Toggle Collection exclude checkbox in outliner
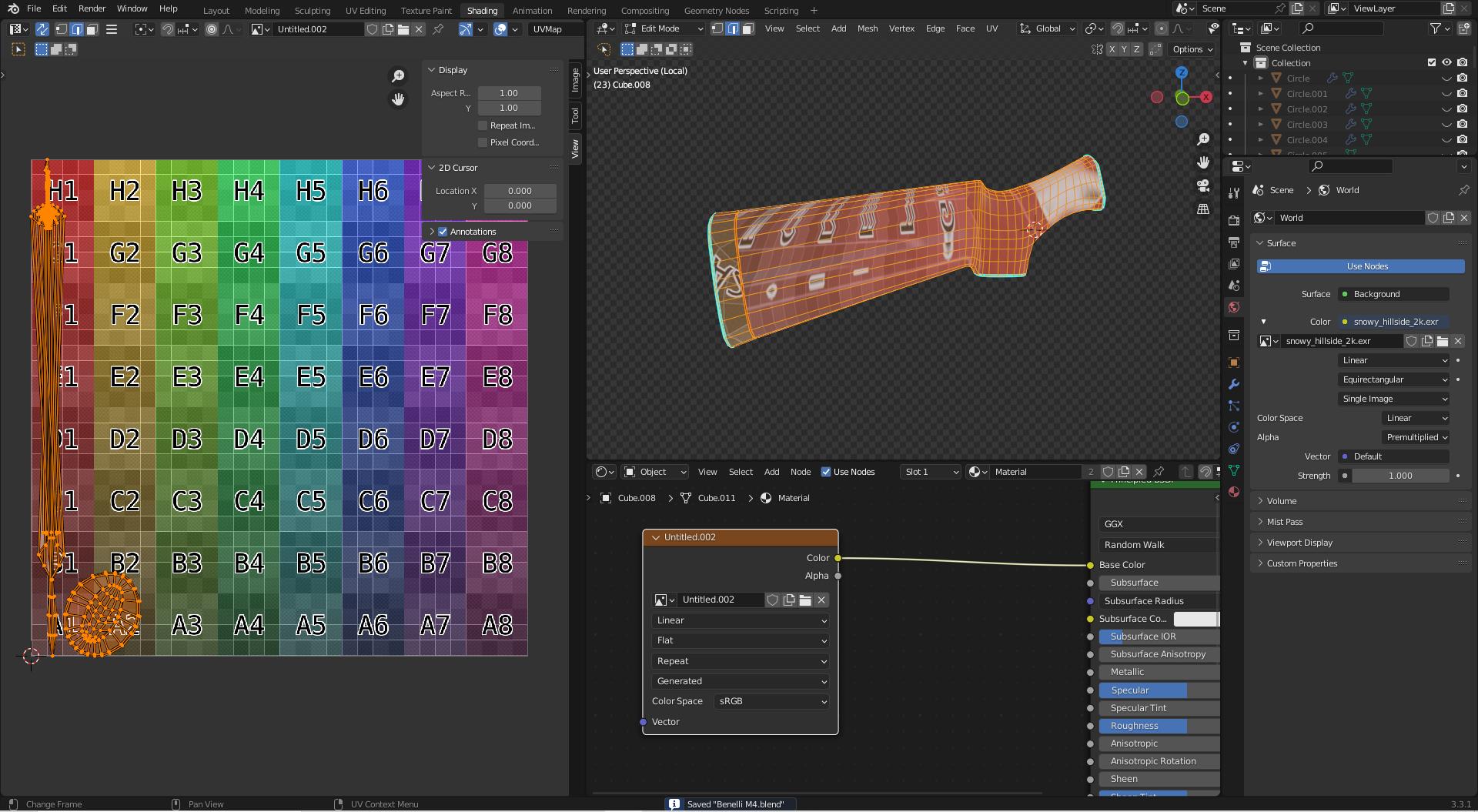 coord(1432,63)
